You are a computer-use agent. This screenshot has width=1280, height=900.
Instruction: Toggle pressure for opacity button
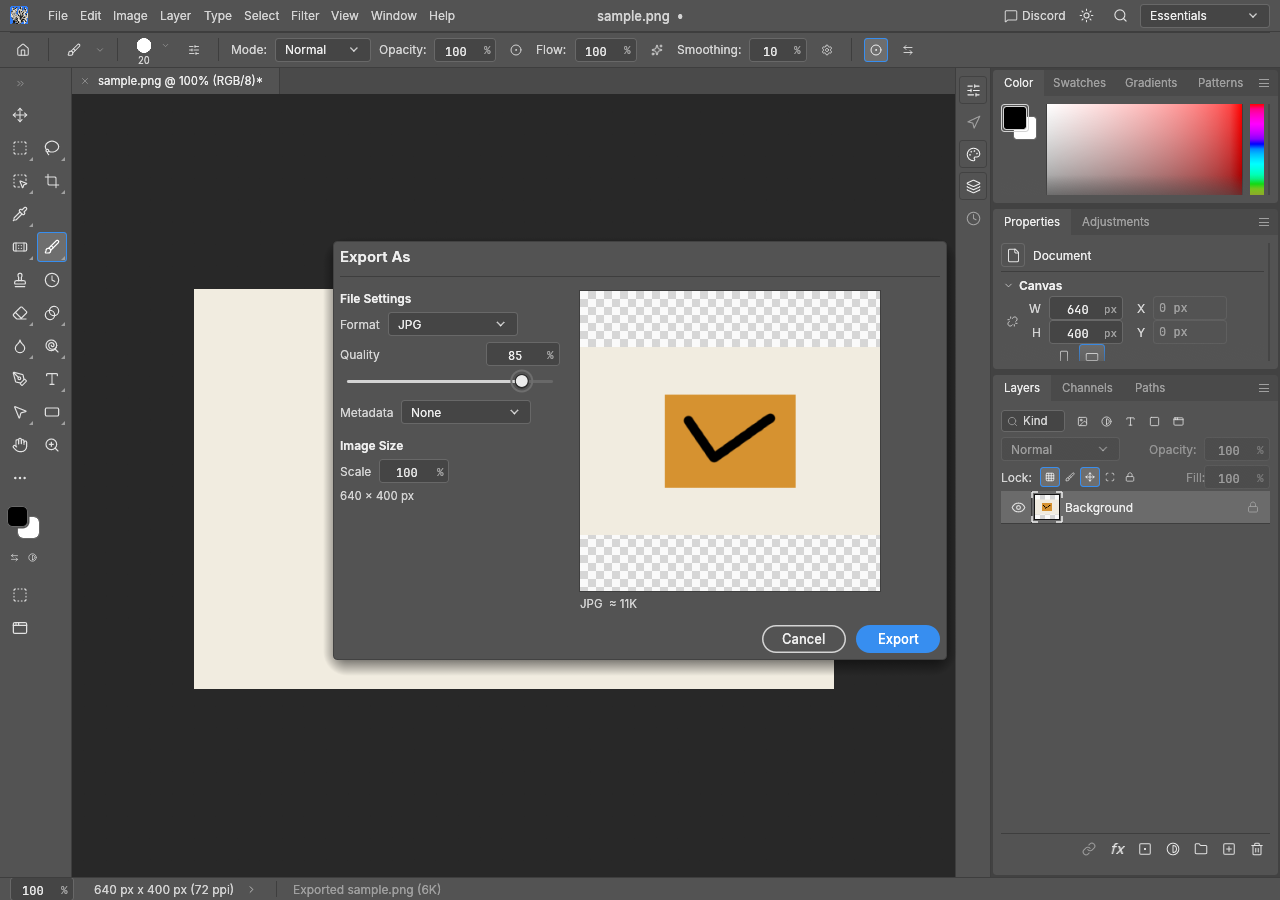pos(516,50)
